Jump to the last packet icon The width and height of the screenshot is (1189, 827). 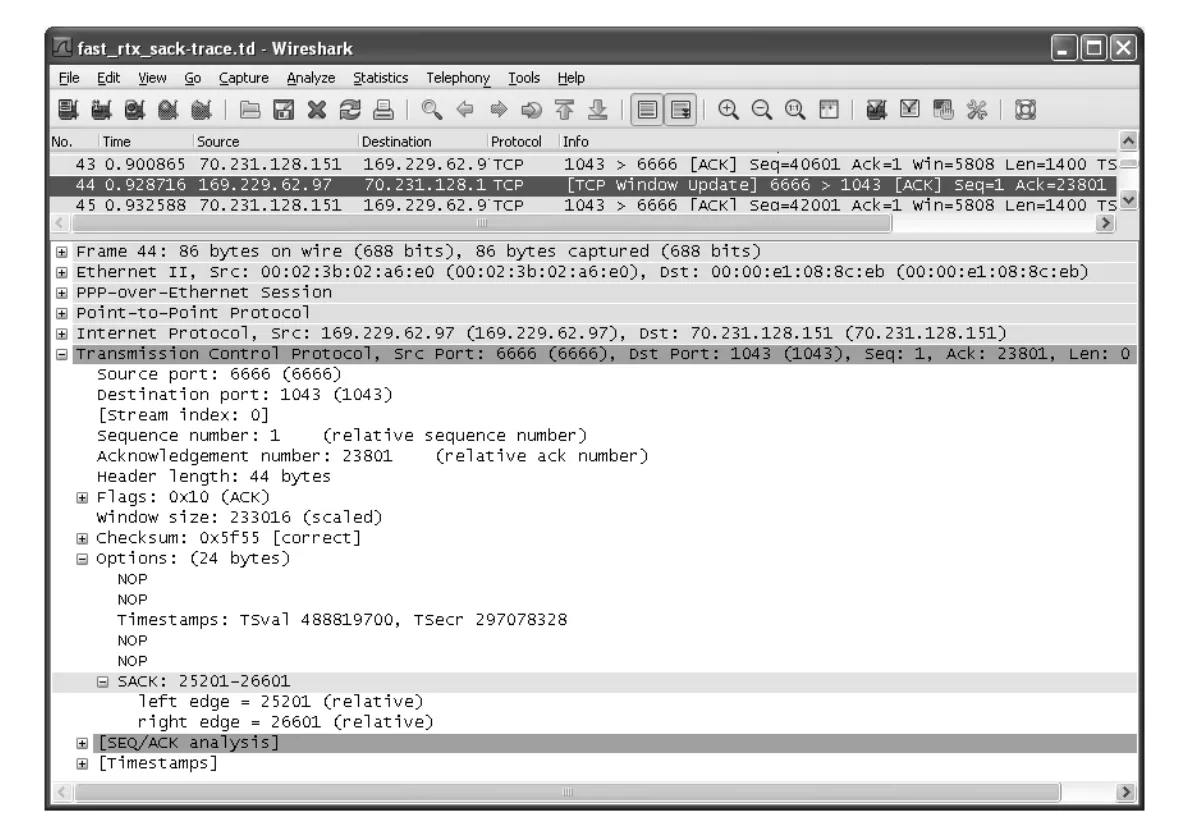click(598, 111)
